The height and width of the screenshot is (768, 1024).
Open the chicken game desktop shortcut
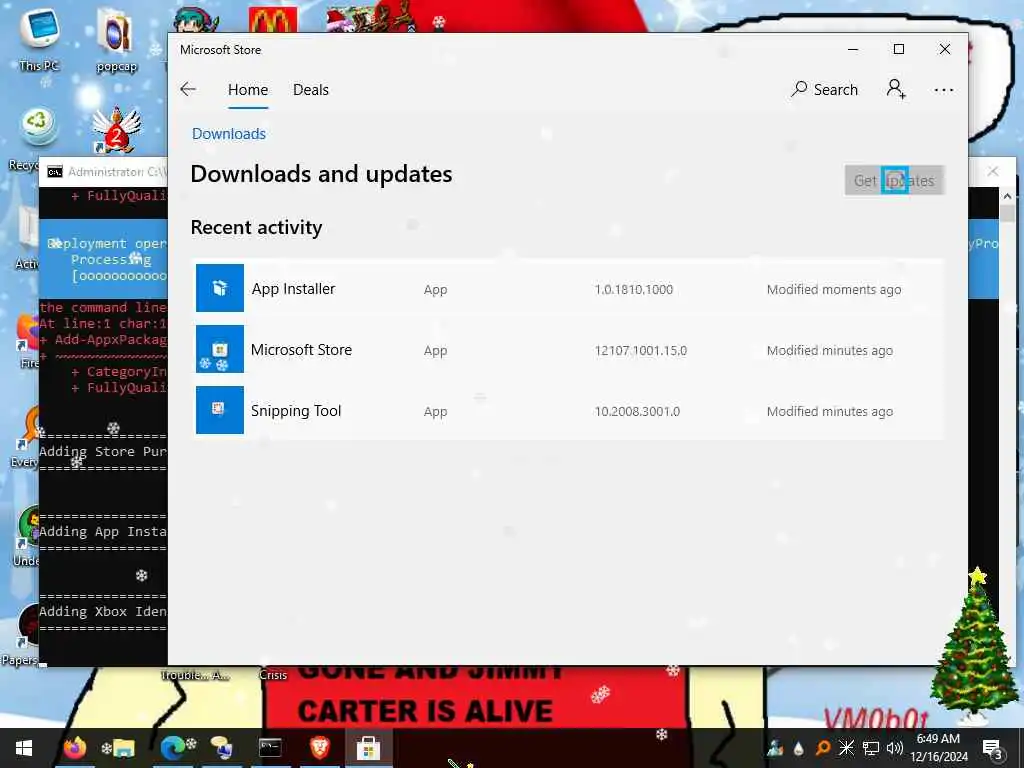pos(116,129)
